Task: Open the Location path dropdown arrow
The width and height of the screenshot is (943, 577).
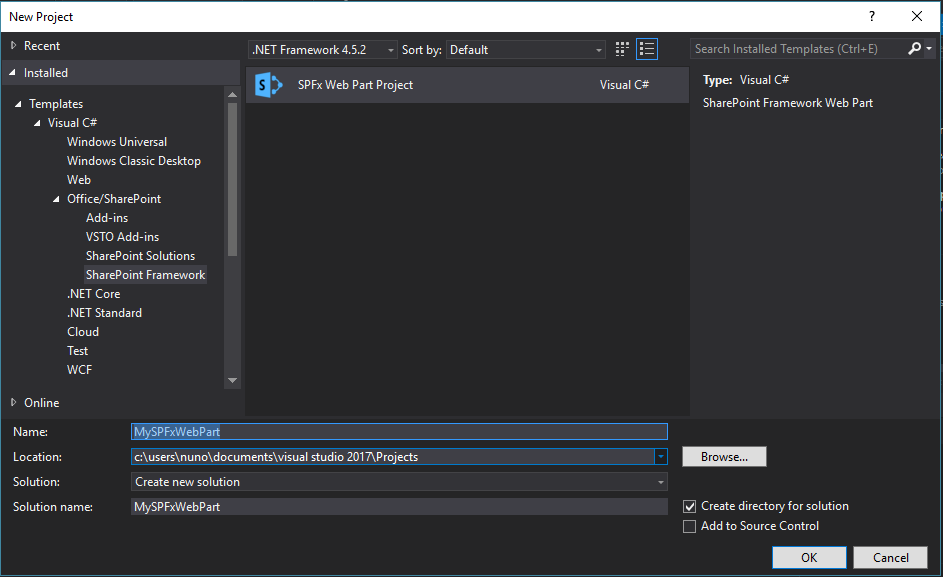Action: pyautogui.click(x=661, y=457)
